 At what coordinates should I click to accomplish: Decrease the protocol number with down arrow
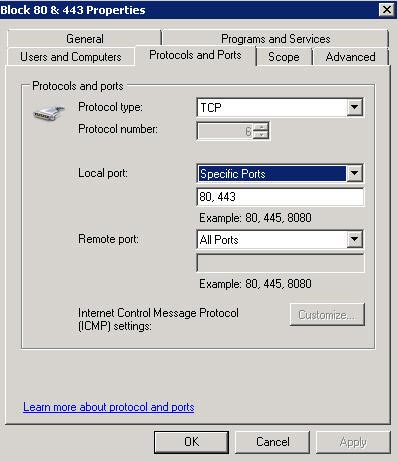[x=261, y=135]
